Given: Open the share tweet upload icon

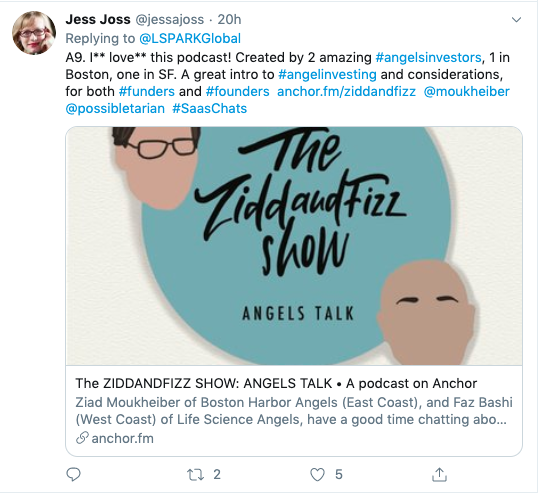Looking at the screenshot, I should point(439,474).
